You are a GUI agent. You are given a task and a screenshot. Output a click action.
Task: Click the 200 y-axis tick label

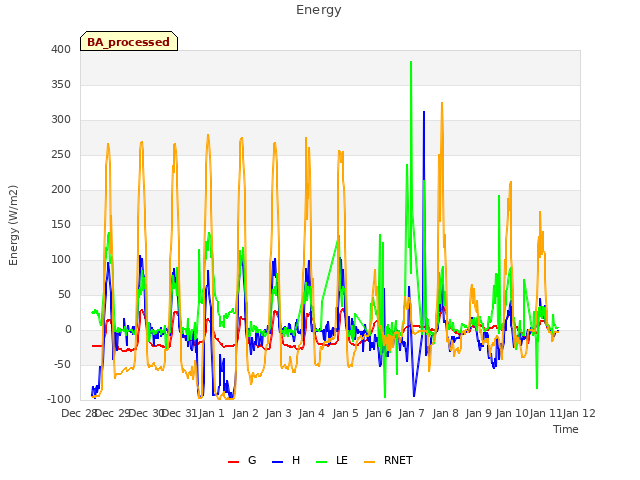coord(61,190)
